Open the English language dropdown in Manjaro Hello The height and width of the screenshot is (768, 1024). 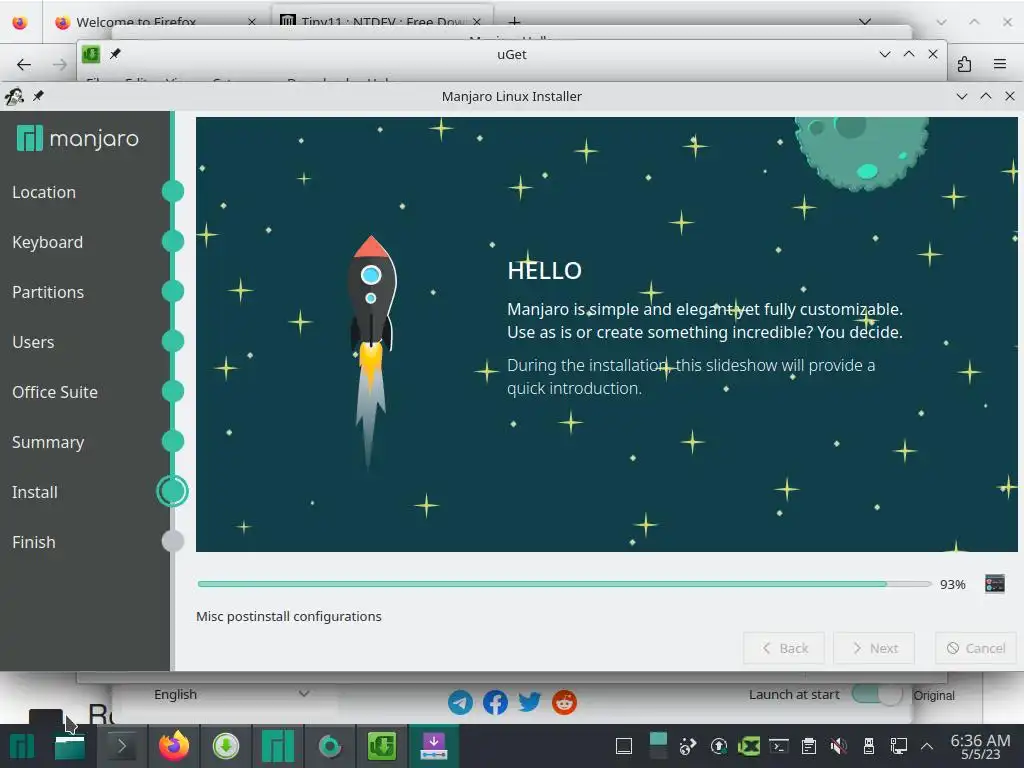pos(230,694)
